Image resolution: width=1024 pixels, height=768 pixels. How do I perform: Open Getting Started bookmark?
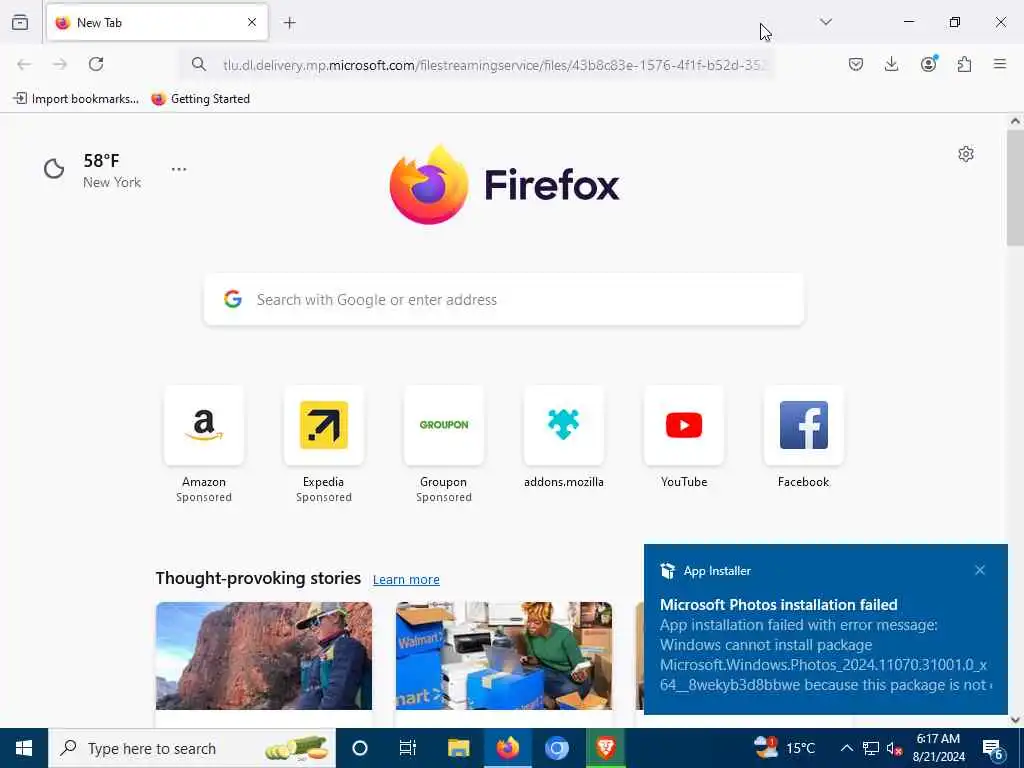(x=200, y=99)
